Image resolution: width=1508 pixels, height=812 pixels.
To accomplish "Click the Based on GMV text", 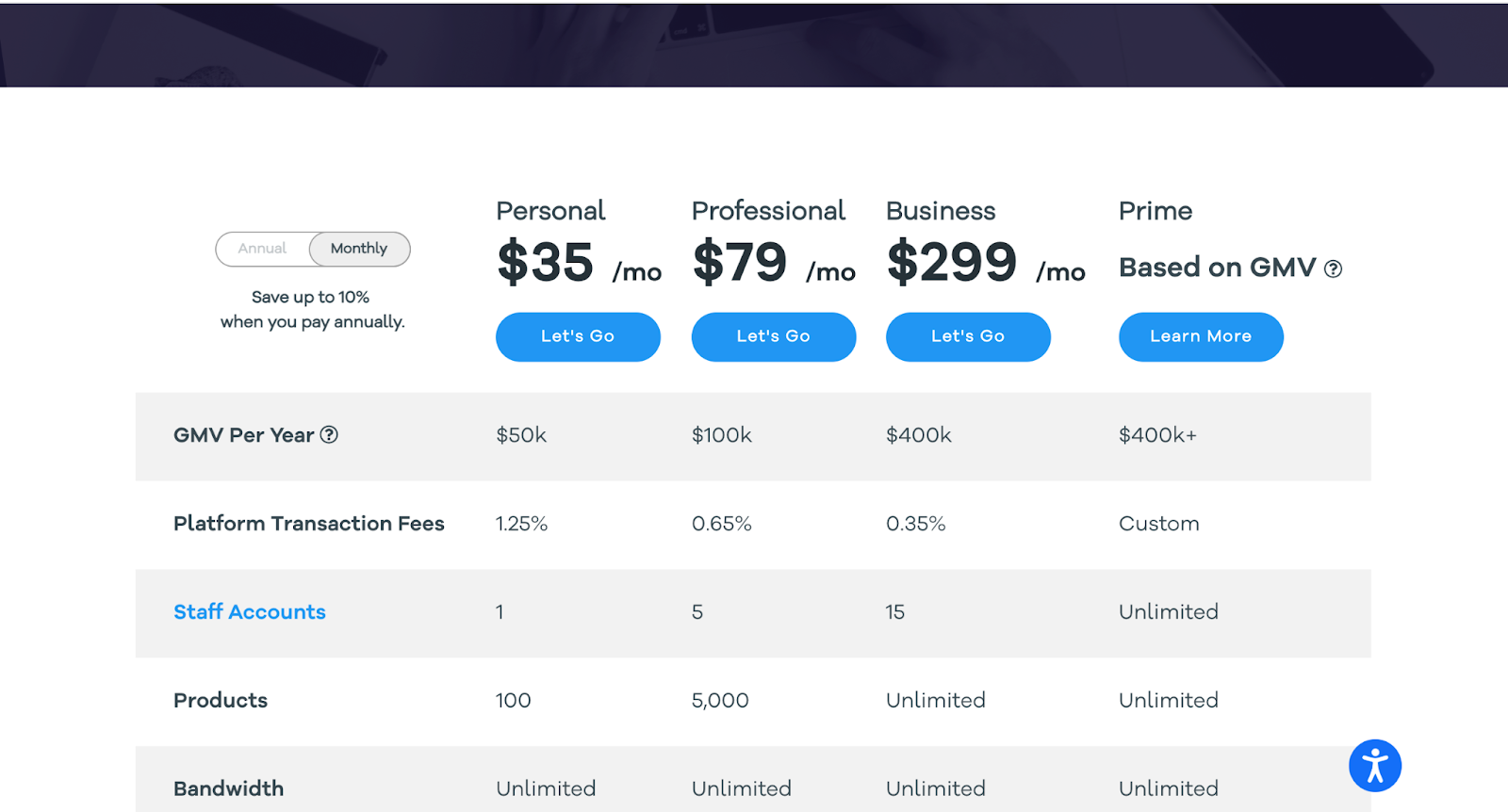I will pos(1217,268).
